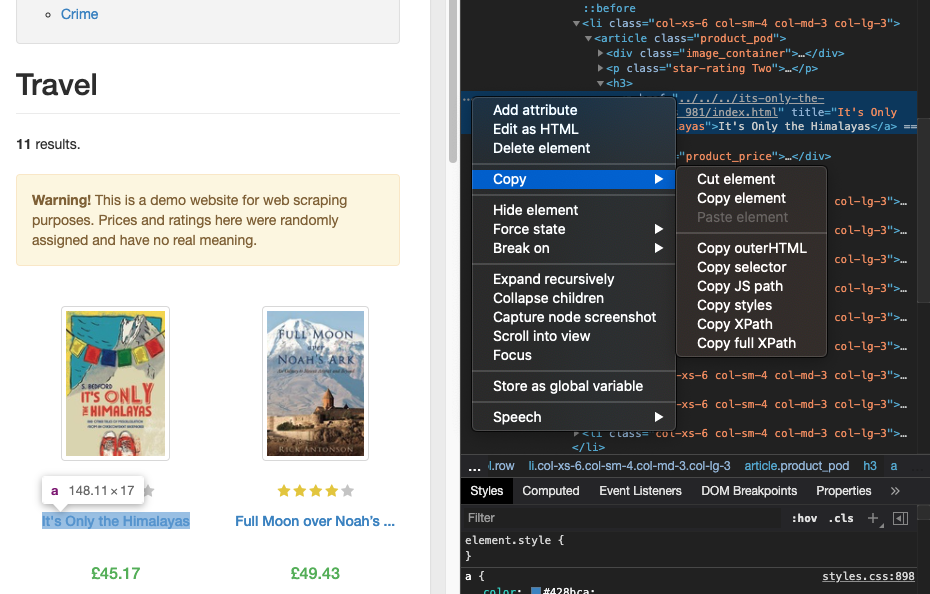This screenshot has width=930, height=594.
Task: Collapse the article product_pod node
Action: 586,38
